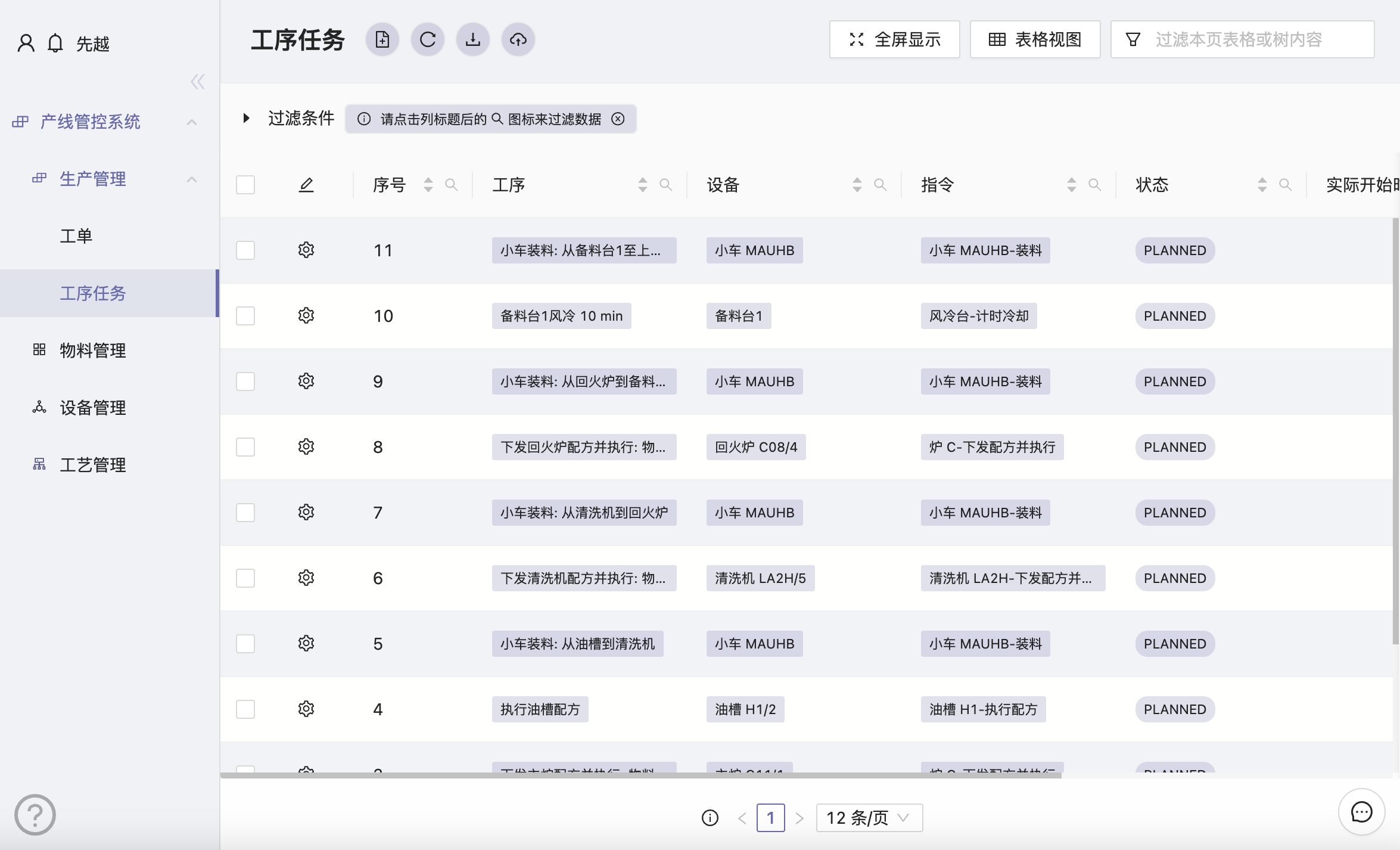Collapse the 生产管理 sidebar group
1400x850 pixels.
192,179
